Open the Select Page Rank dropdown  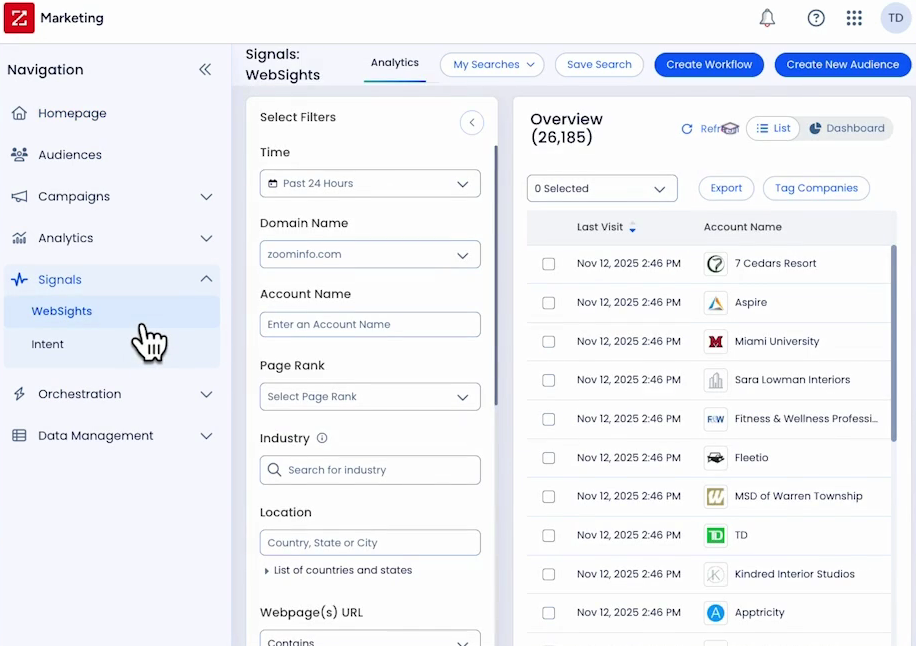(x=370, y=397)
